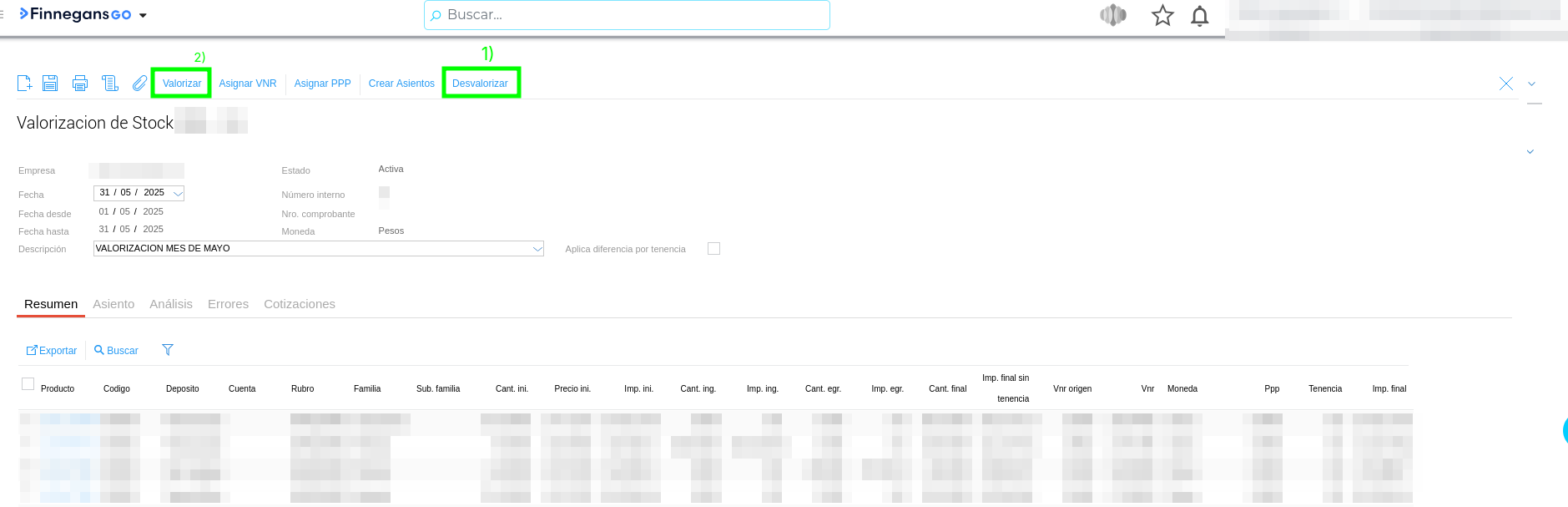This screenshot has height=507, width=1568.
Task: Open the FinnegansGO app menu dropdown
Action: click(x=143, y=15)
